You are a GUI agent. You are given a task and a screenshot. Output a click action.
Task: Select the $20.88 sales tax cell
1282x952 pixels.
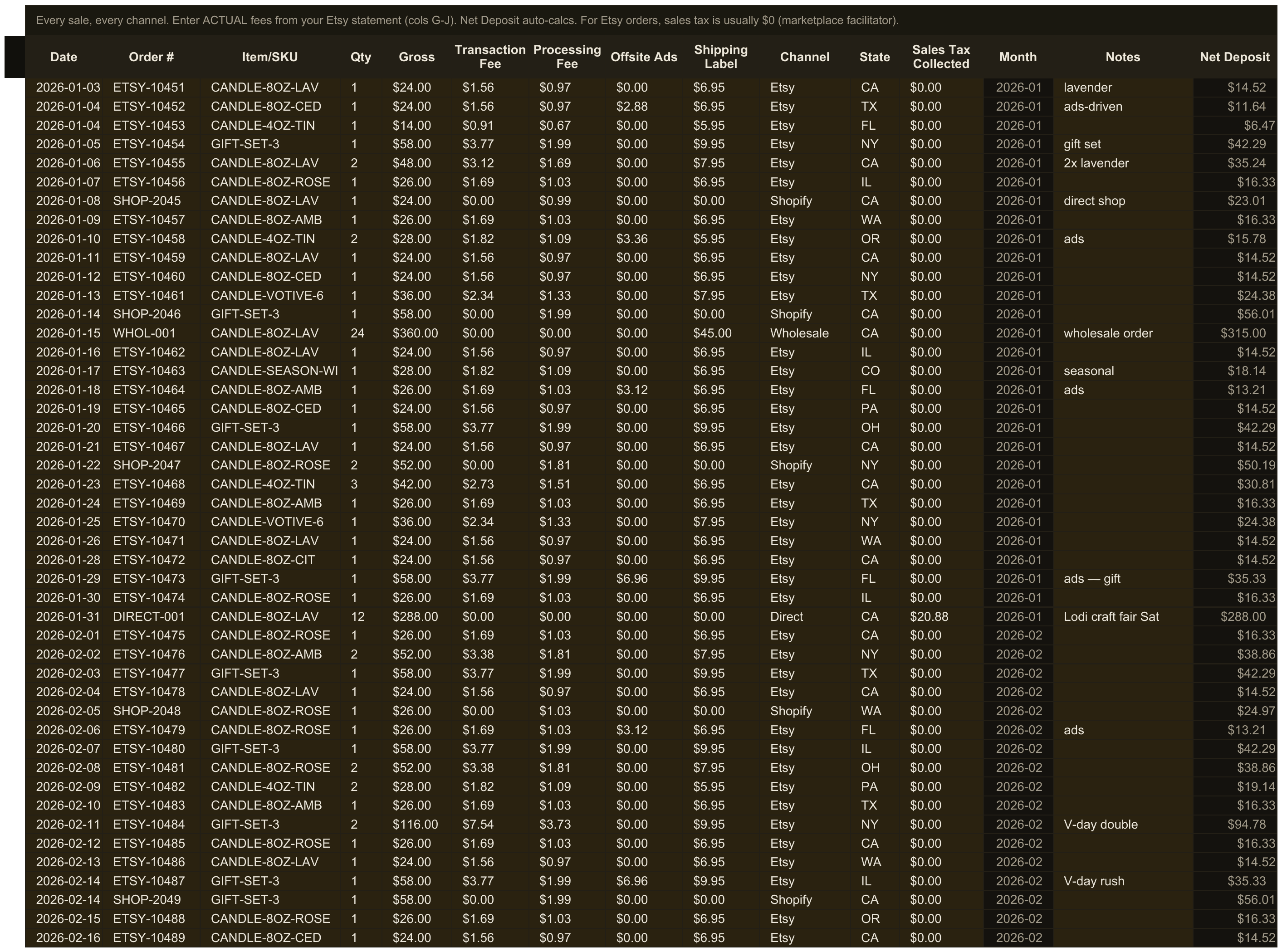[941, 617]
